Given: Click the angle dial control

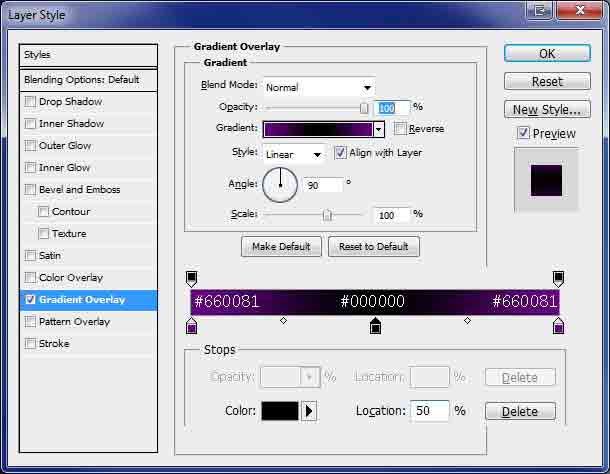Looking at the screenshot, I should [x=280, y=185].
